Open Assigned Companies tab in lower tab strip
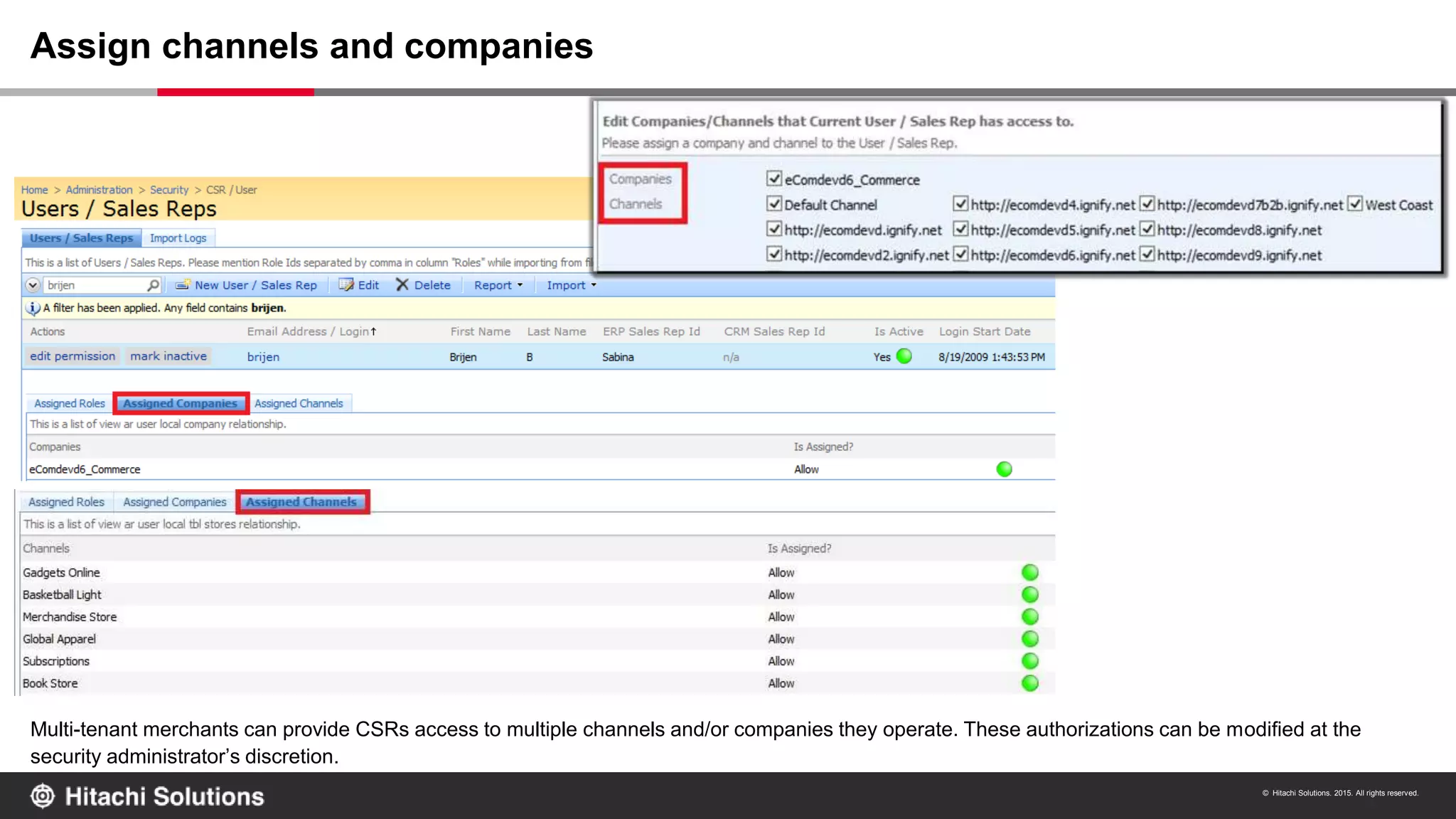The height and width of the screenshot is (819, 1456). pyautogui.click(x=175, y=502)
